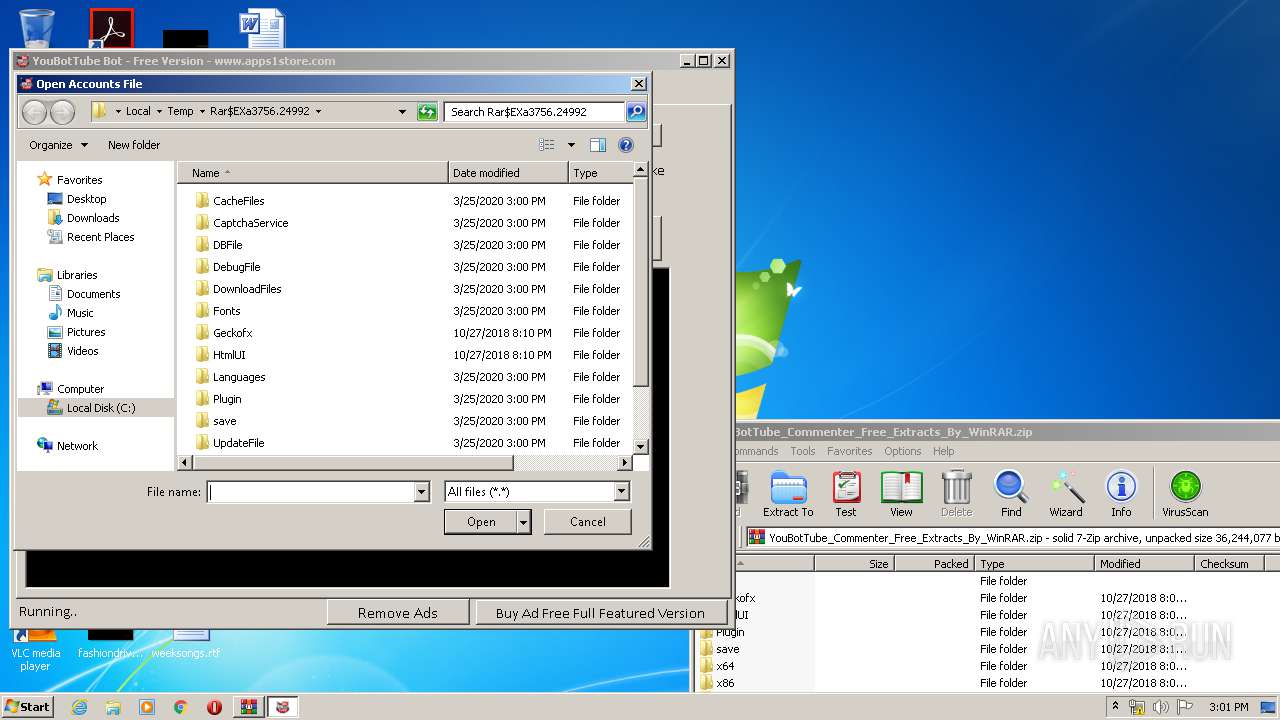1280x720 pixels.
Task: Show hidden tray icons arrow
Action: [1115, 707]
